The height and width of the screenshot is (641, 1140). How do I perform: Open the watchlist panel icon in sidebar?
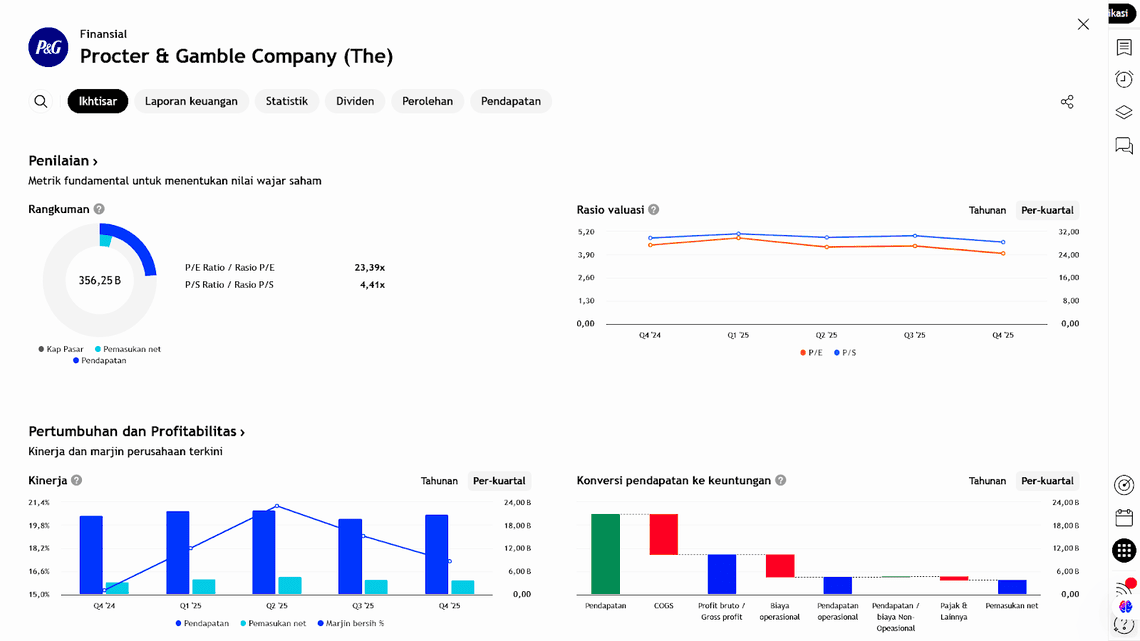[1124, 47]
